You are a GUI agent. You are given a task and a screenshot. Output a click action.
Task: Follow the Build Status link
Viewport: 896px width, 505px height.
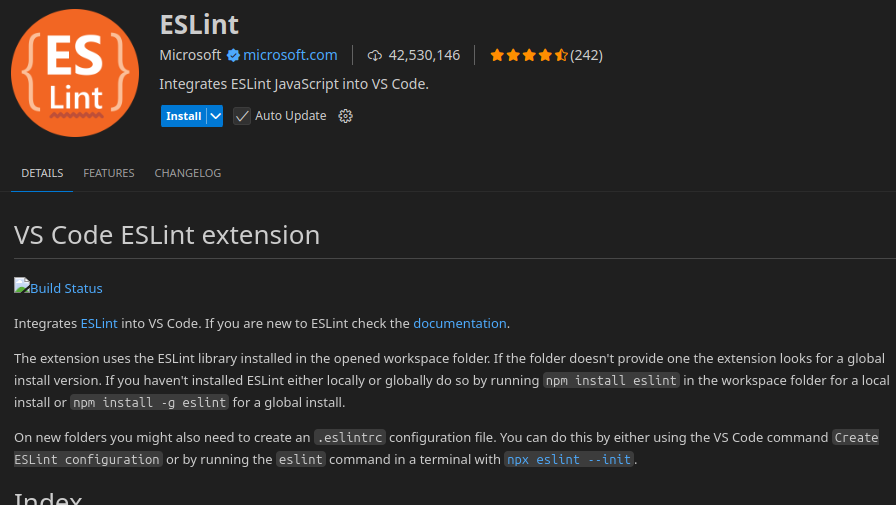67,289
